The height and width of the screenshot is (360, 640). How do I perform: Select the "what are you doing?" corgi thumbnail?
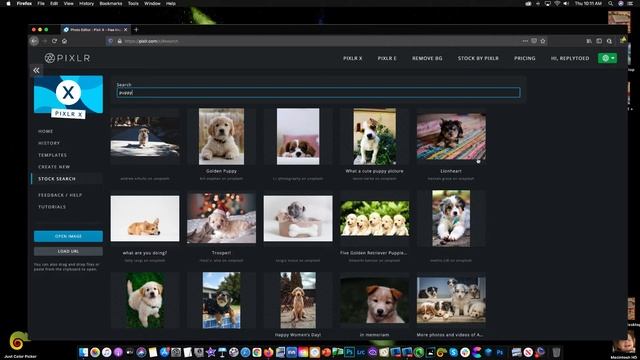145,218
